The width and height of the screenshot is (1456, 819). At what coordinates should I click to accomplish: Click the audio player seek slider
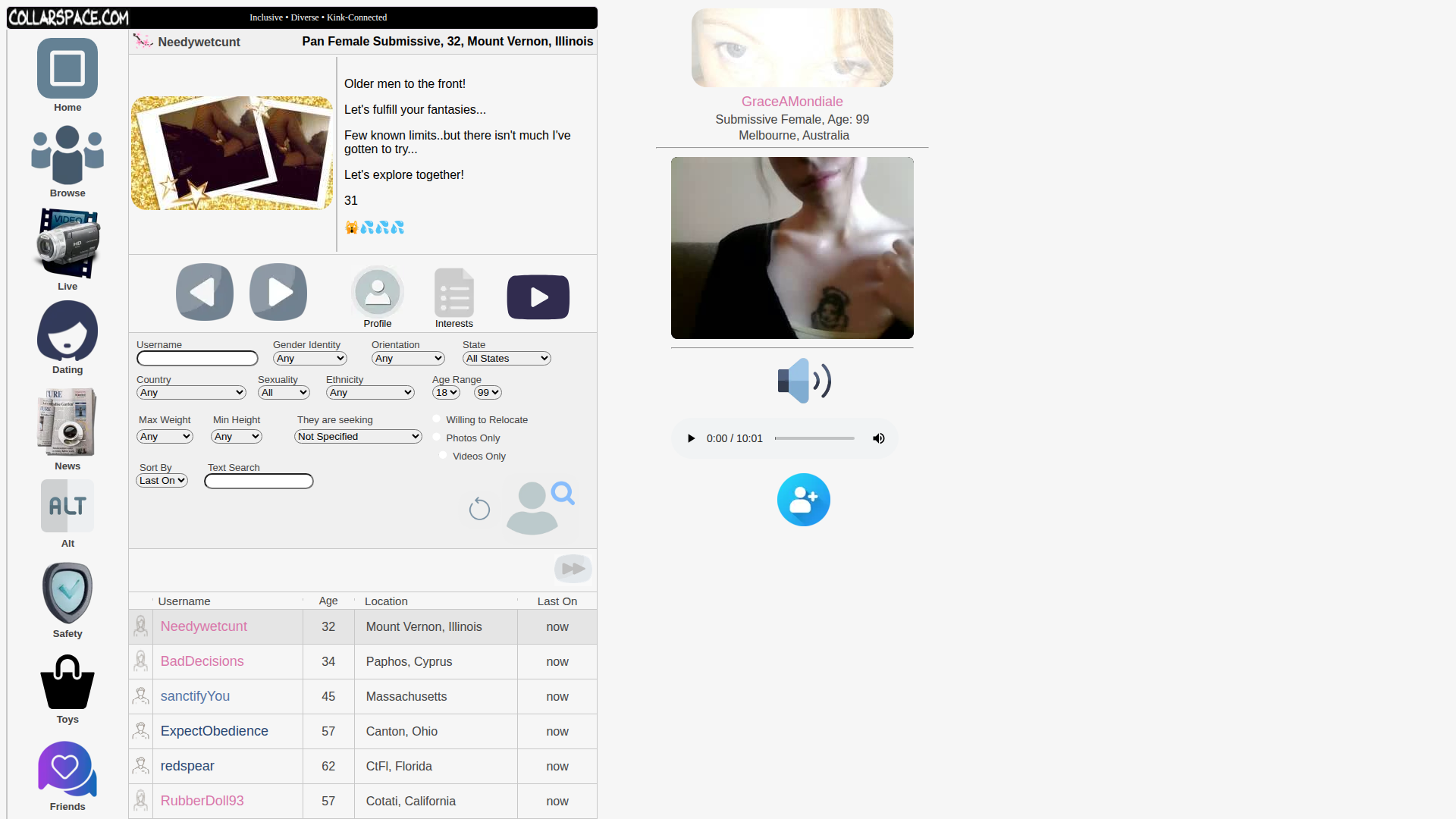(x=814, y=438)
